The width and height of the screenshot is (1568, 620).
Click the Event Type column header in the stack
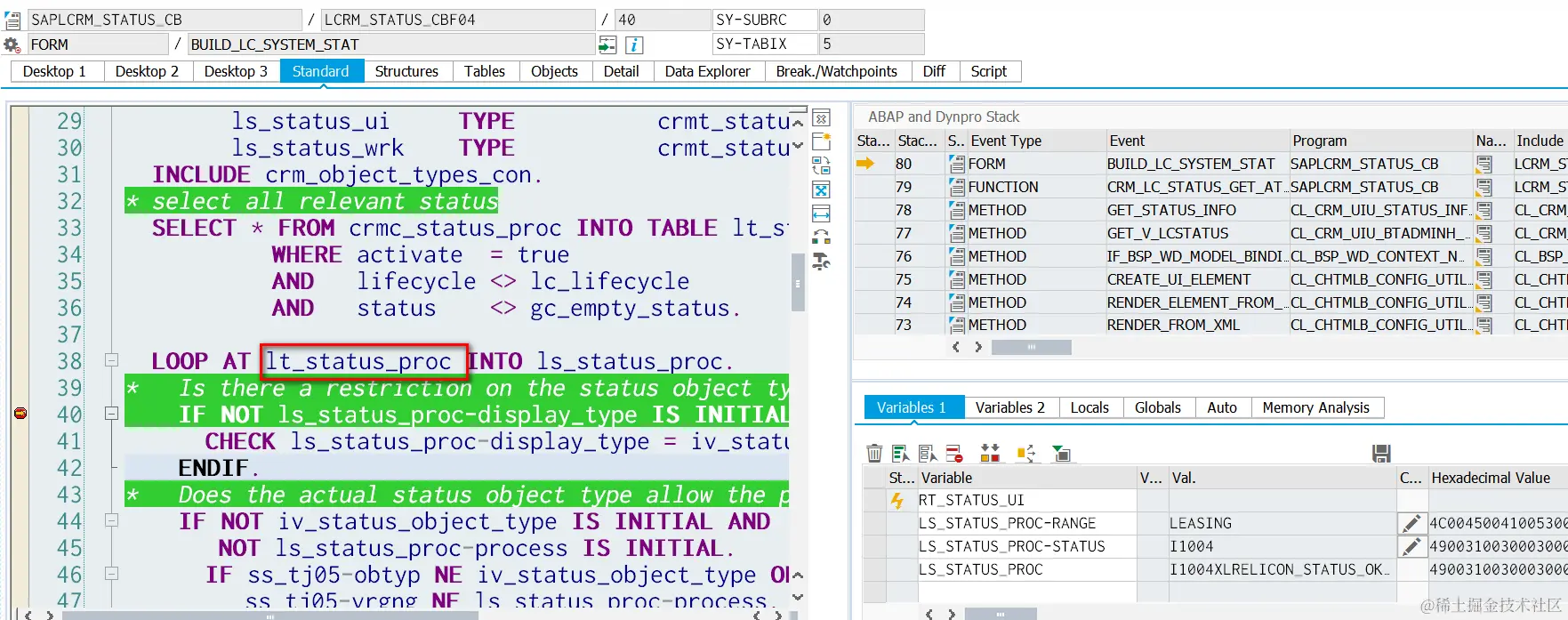pos(1035,141)
